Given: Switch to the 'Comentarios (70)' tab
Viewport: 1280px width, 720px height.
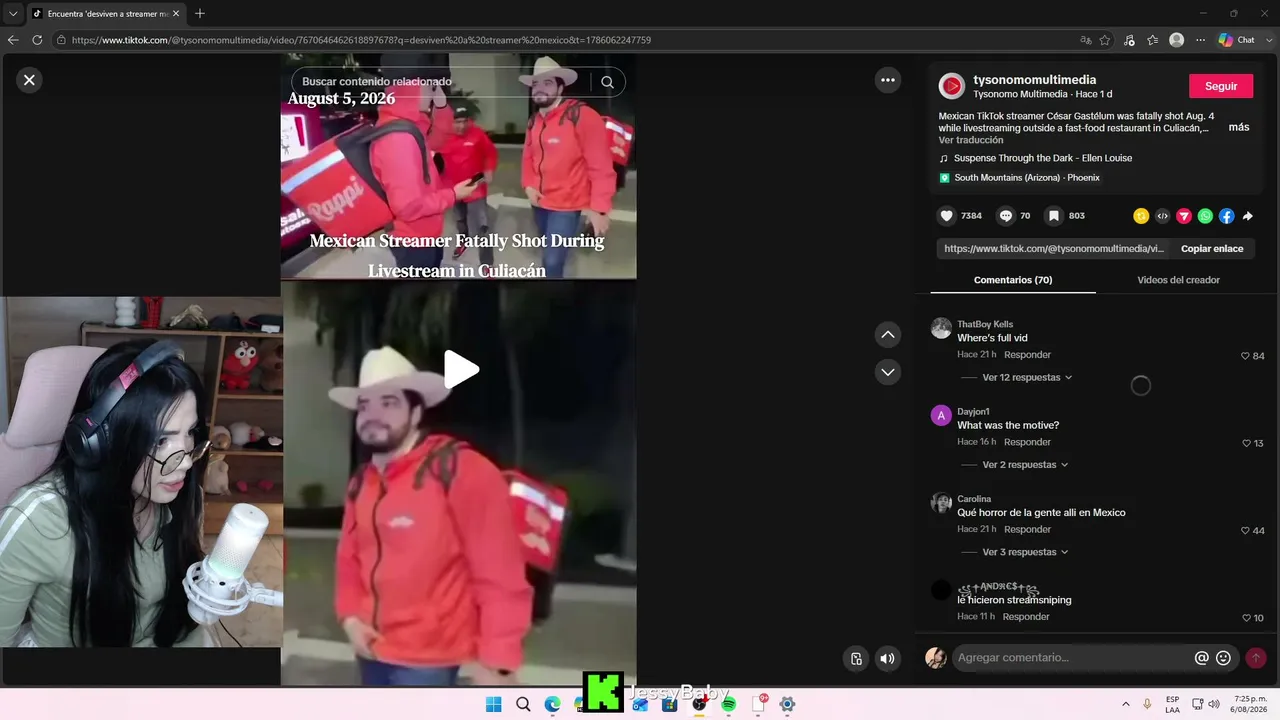Looking at the screenshot, I should click(x=1013, y=280).
